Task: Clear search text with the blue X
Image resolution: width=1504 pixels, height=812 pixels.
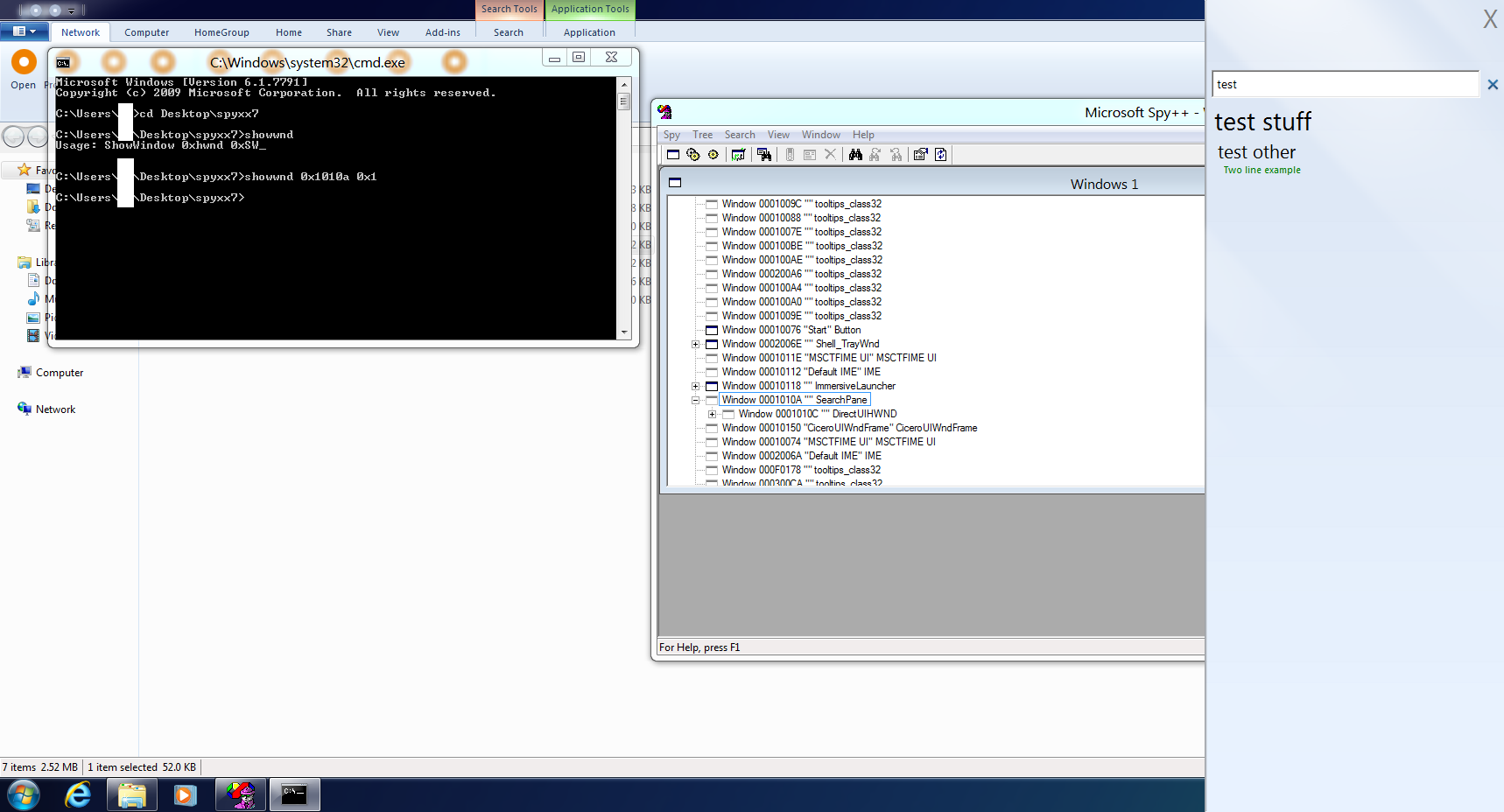Action: (x=1493, y=85)
